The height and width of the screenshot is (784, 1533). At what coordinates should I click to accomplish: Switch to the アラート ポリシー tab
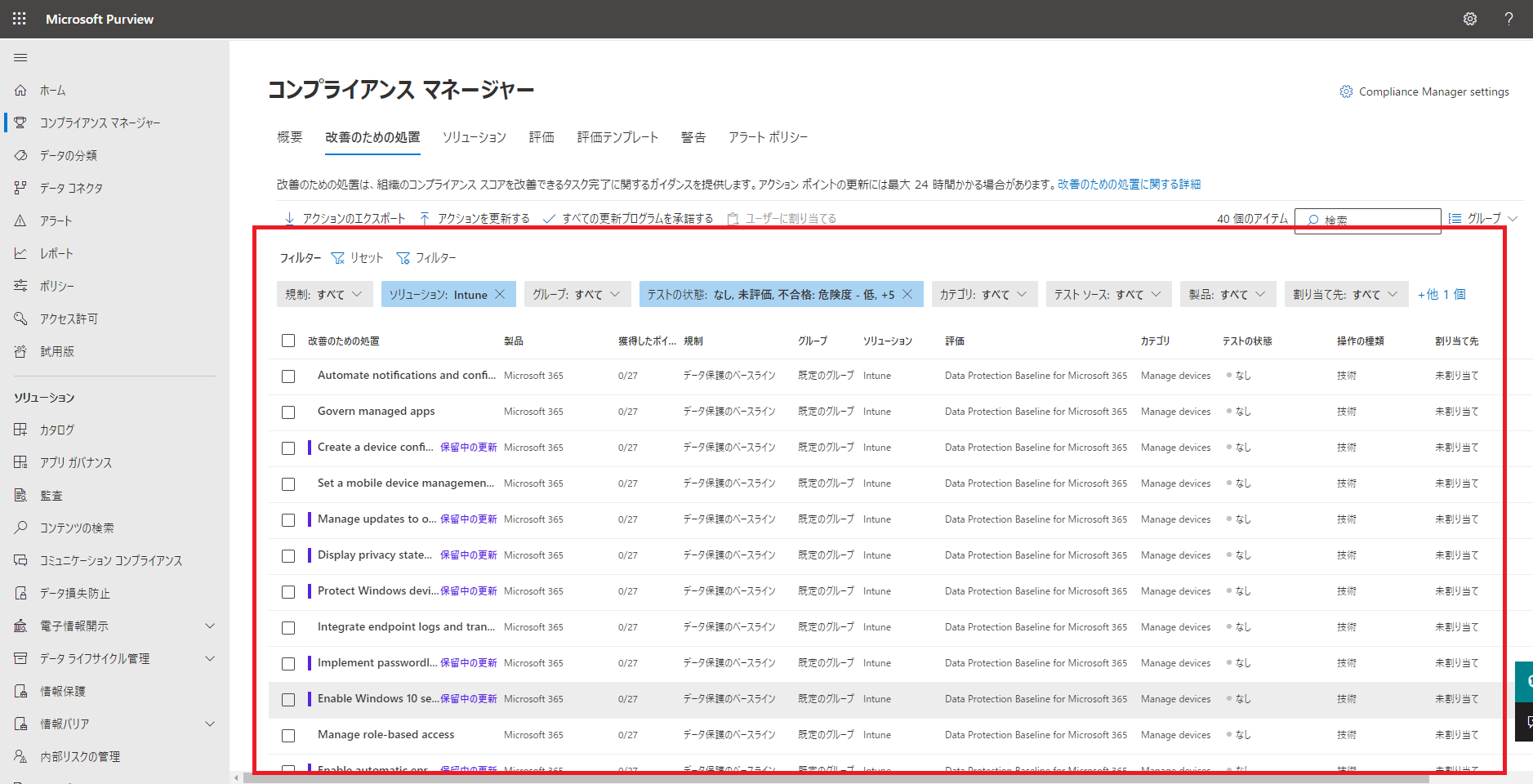click(768, 137)
